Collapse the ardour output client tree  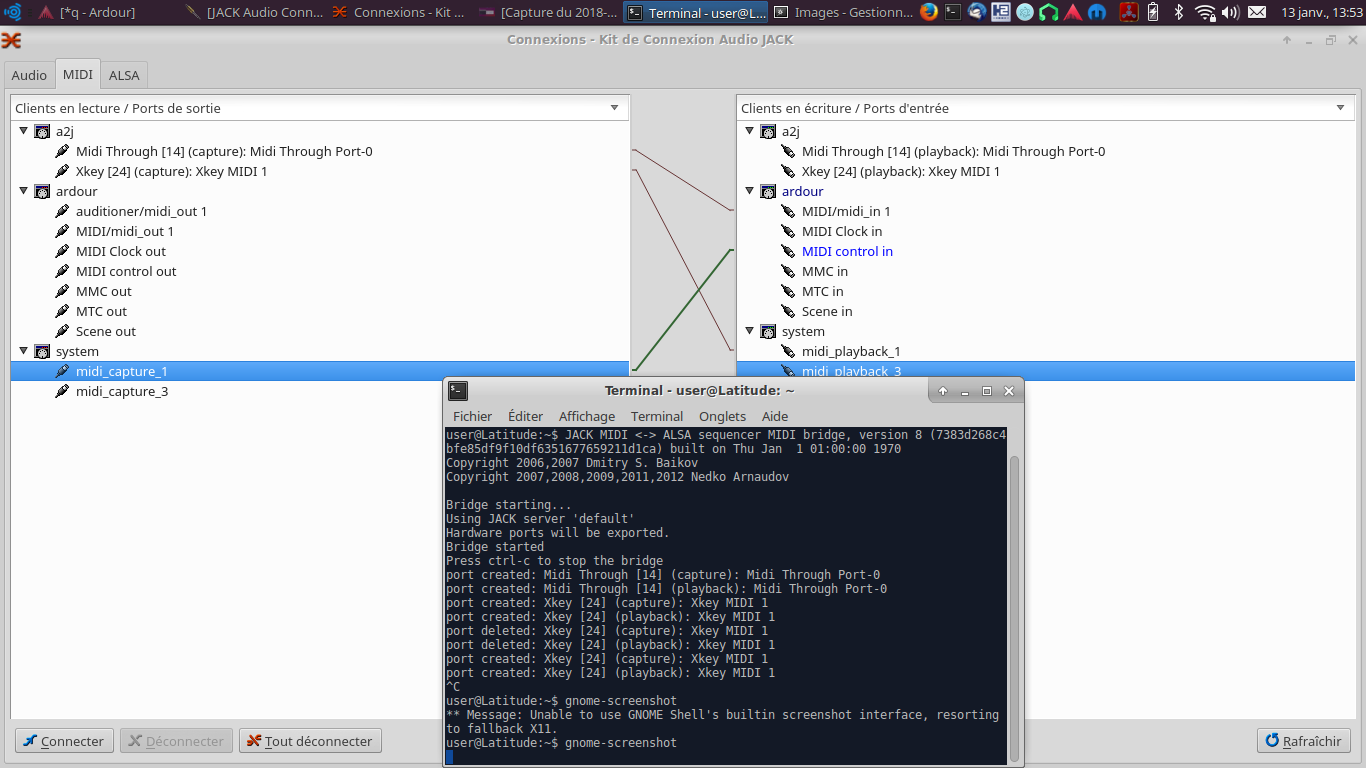coord(24,191)
